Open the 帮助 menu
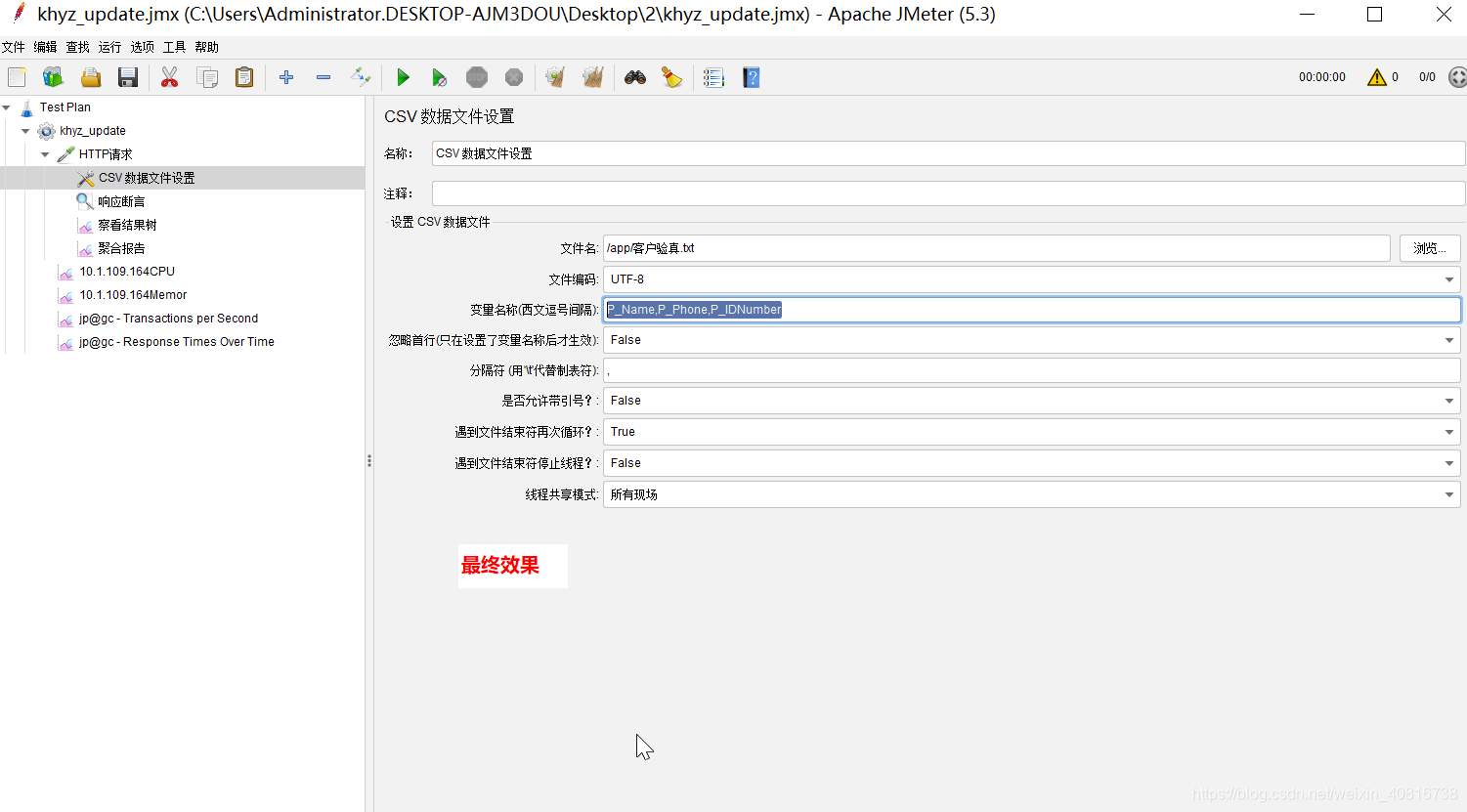 [x=206, y=47]
